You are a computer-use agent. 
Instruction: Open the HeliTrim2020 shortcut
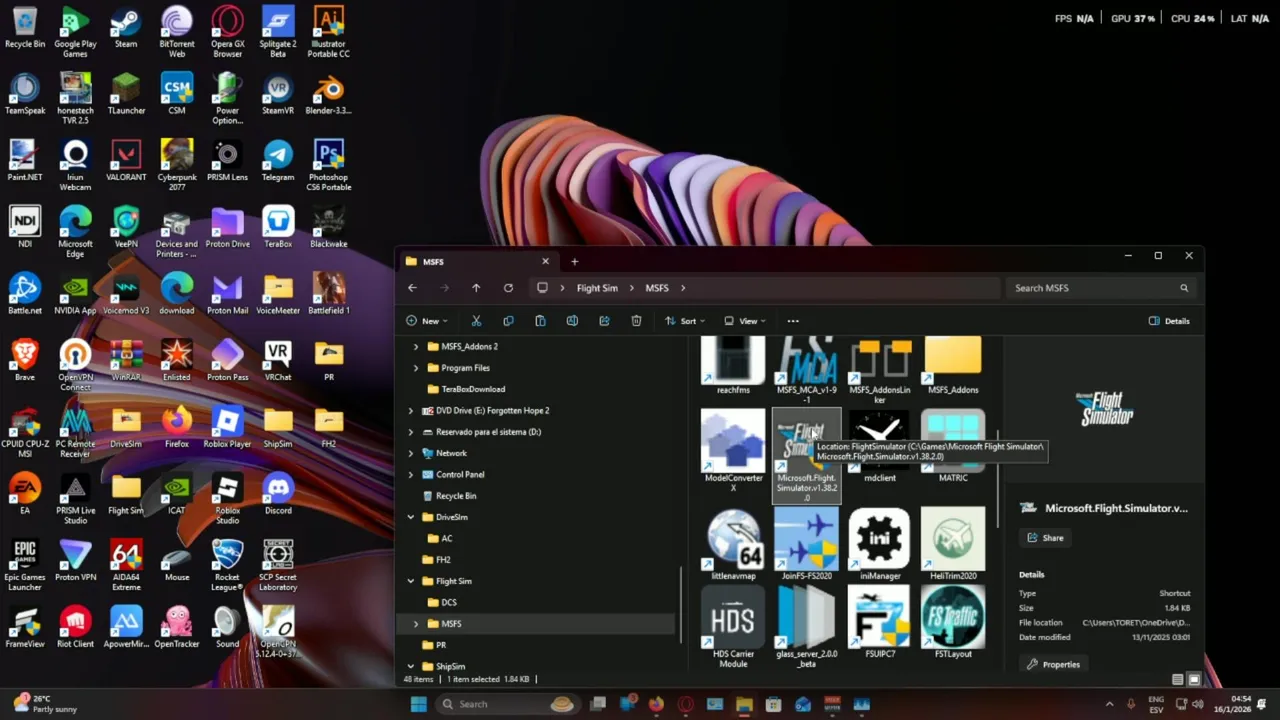tap(953, 543)
